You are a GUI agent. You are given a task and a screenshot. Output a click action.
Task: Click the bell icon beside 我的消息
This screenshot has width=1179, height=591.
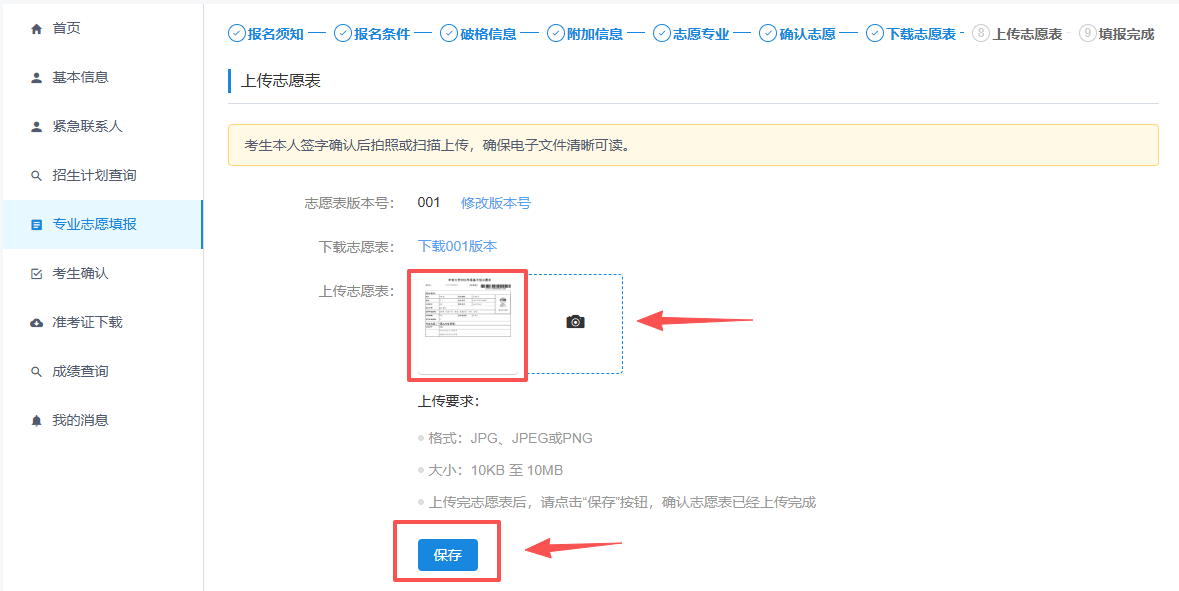point(37,421)
